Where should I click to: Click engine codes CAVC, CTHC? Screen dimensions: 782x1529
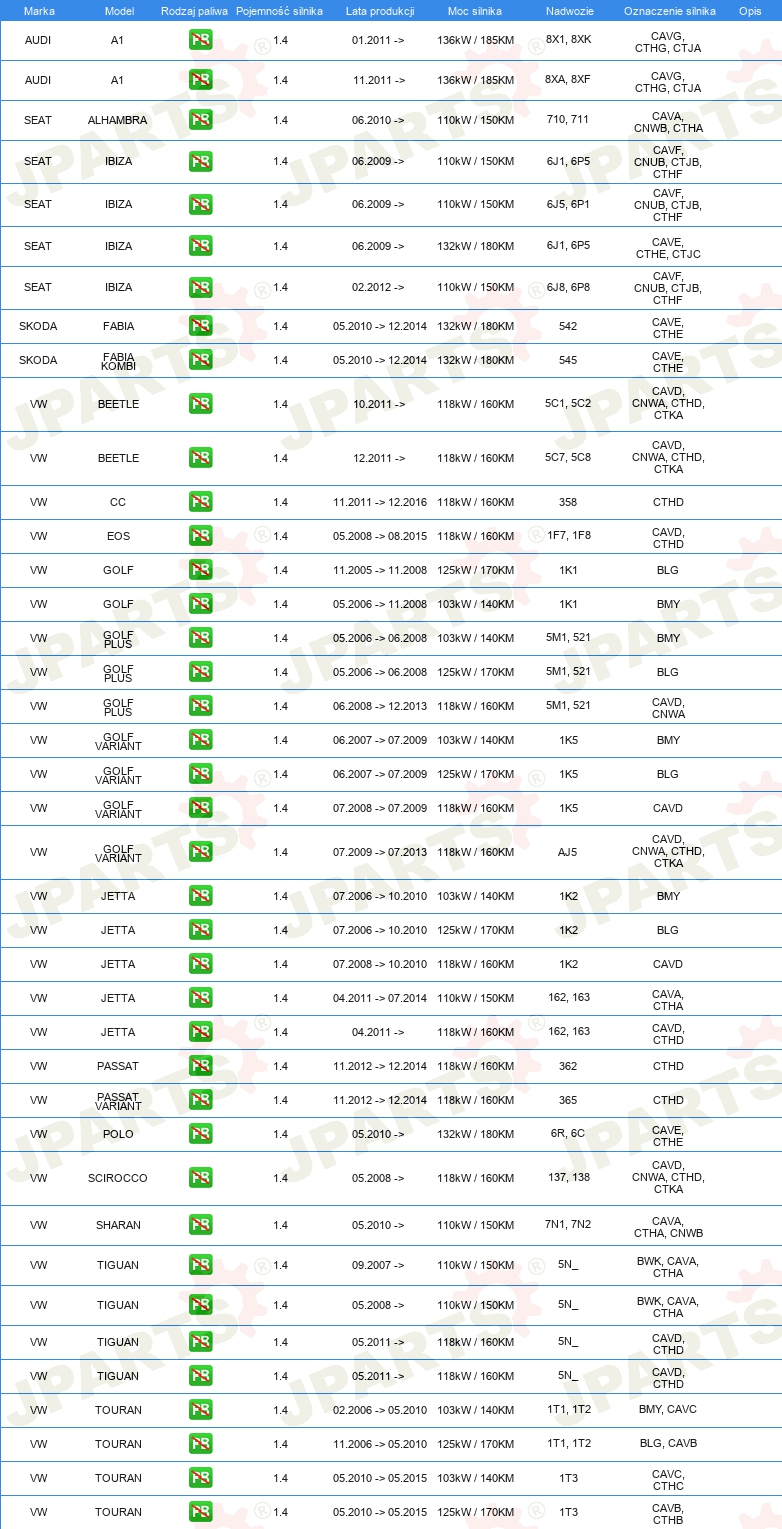point(668,1480)
